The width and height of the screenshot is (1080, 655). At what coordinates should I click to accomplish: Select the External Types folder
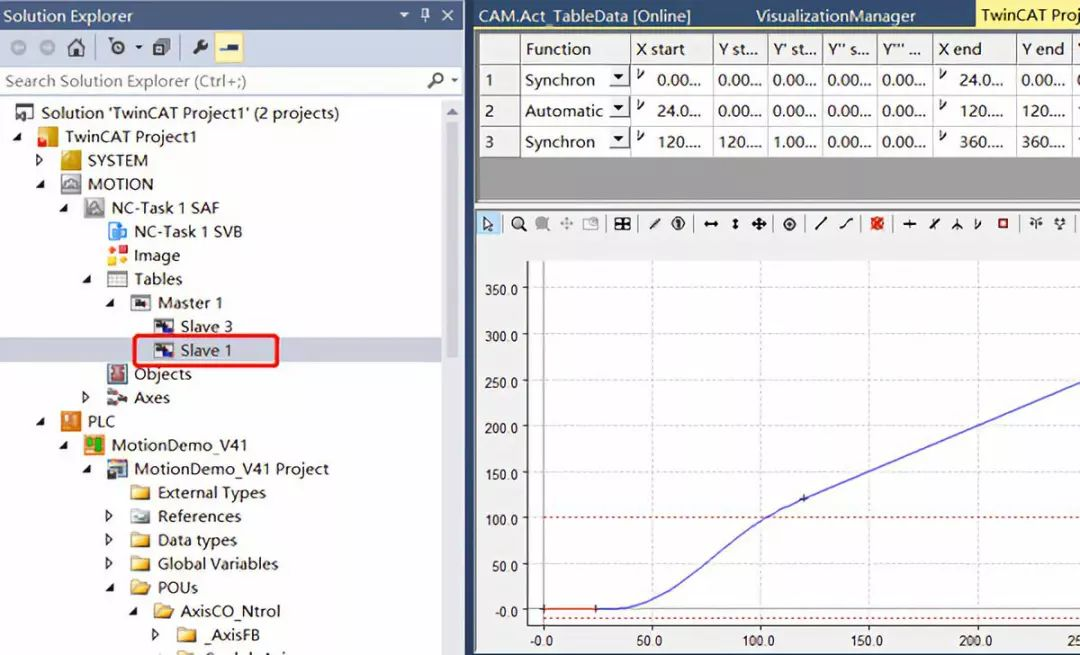211,492
